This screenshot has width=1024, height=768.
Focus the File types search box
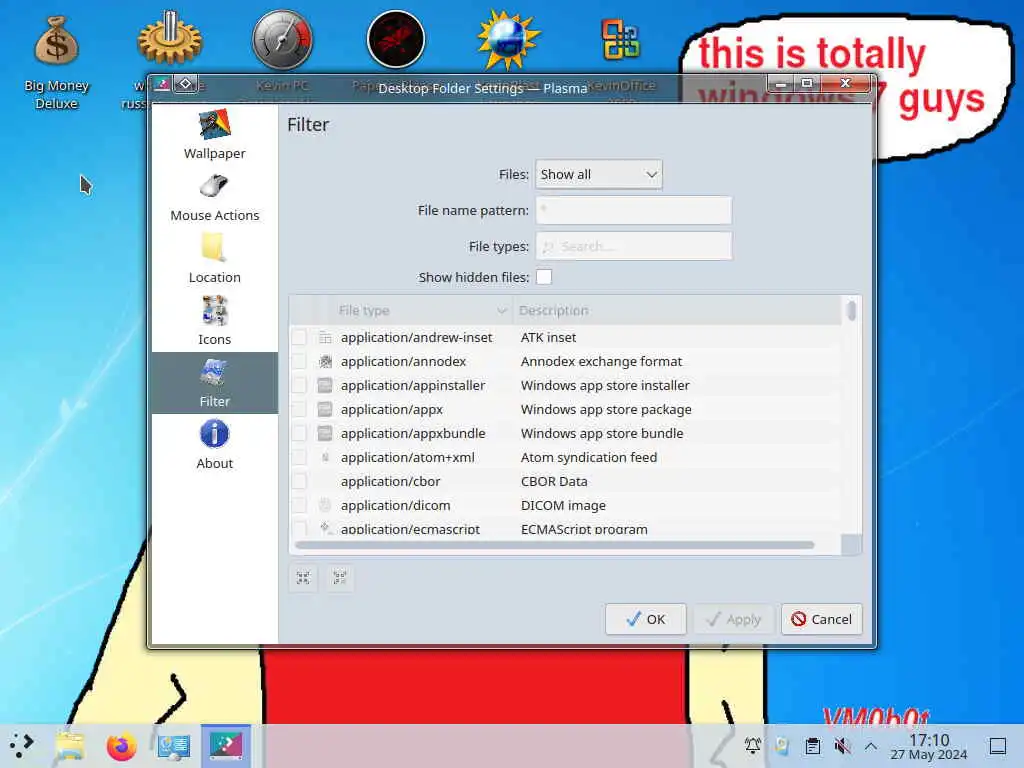click(x=633, y=246)
